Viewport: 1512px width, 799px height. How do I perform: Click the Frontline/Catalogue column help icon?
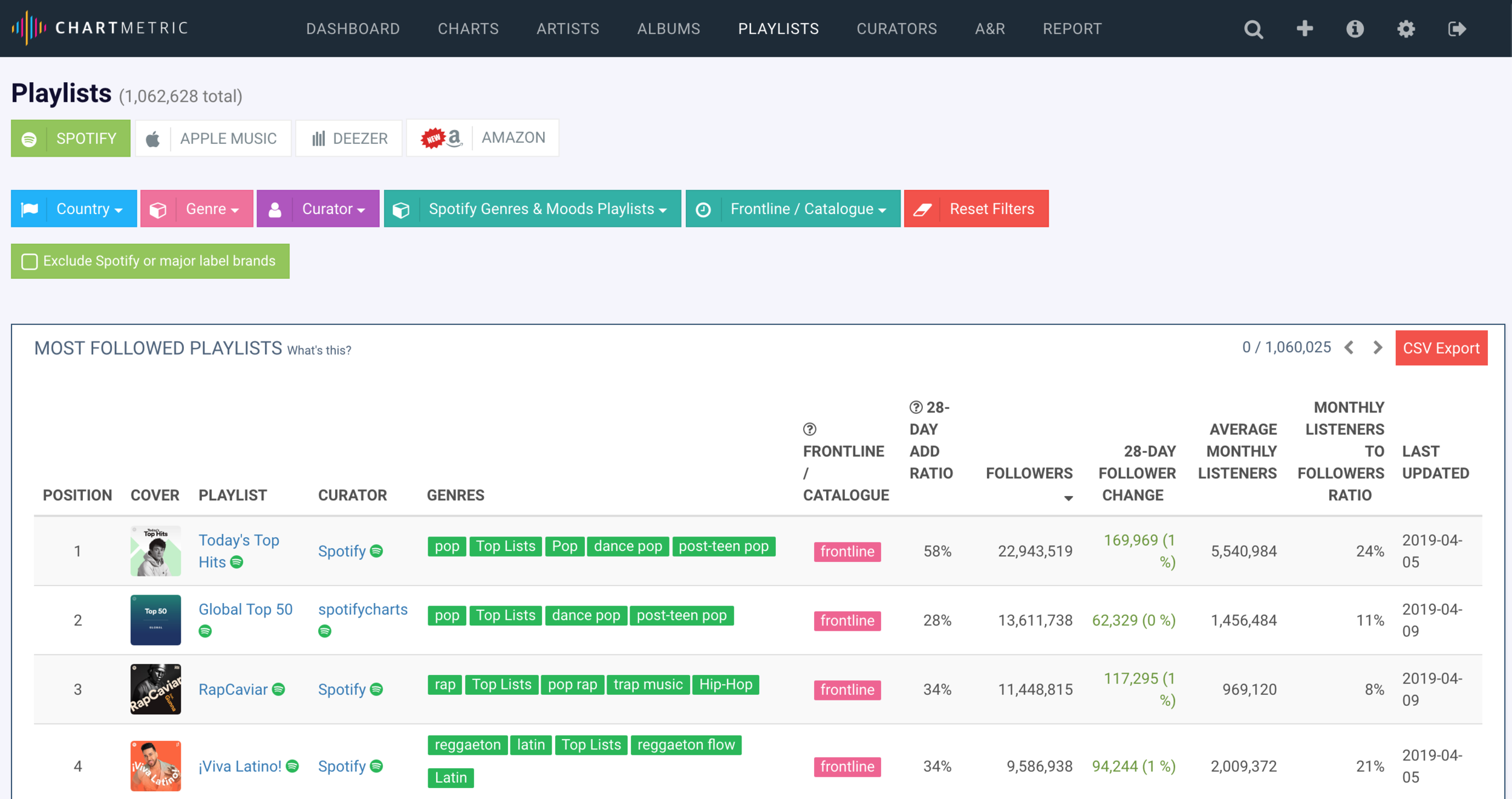tap(809, 429)
